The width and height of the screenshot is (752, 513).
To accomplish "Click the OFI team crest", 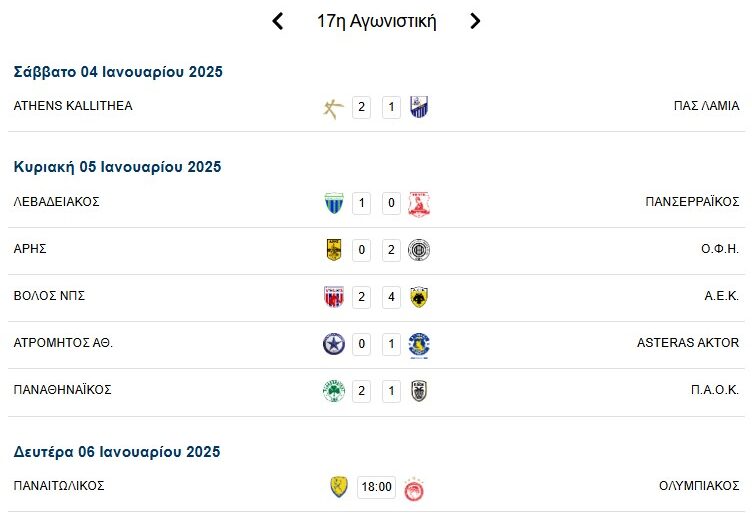I will point(419,251).
